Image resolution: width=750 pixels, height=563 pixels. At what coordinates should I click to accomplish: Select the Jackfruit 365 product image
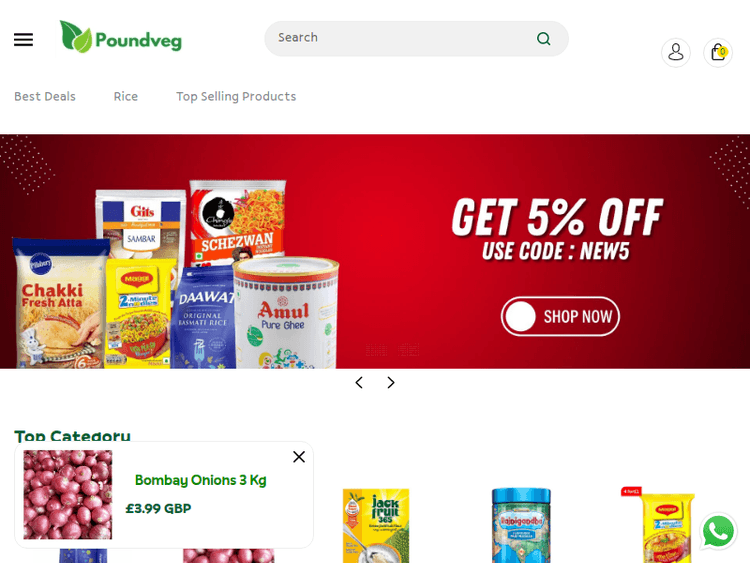[376, 525]
